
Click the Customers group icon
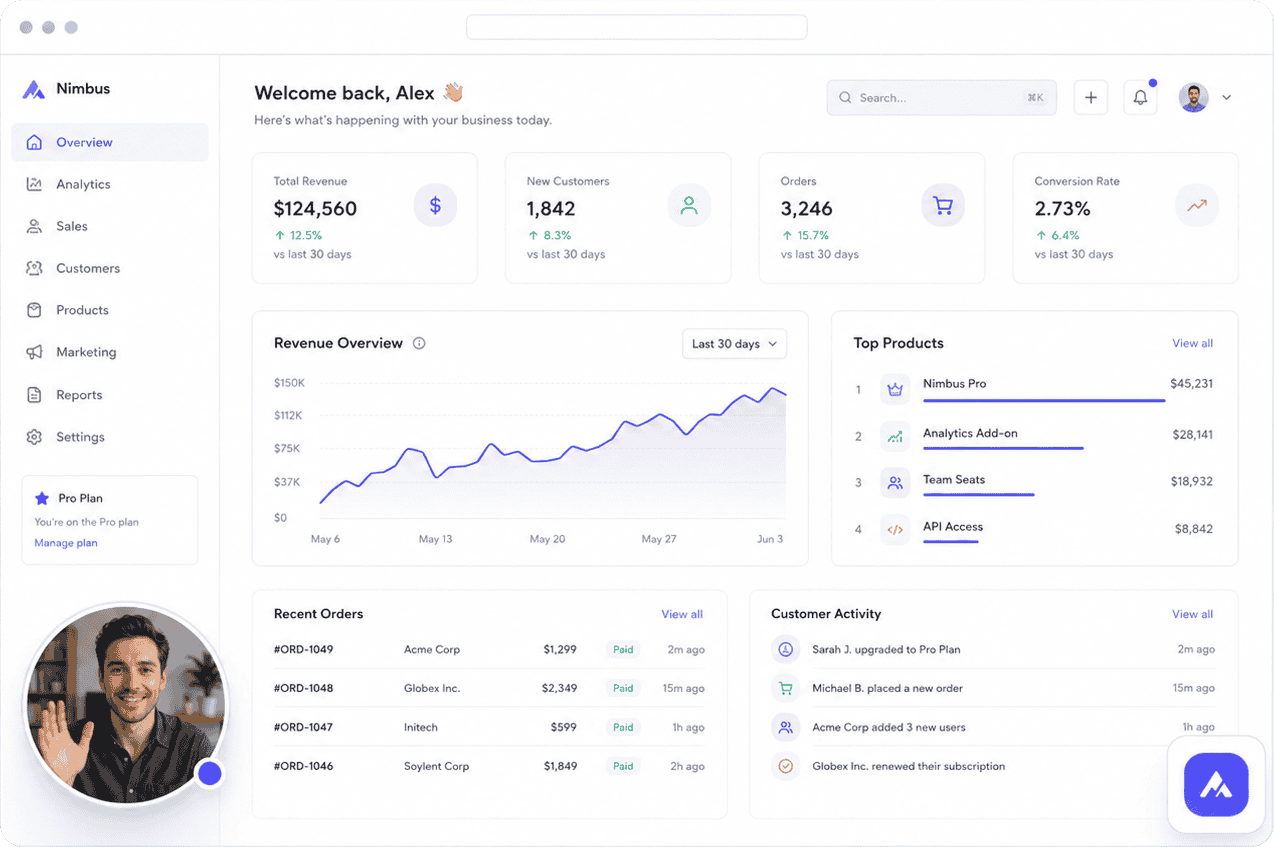pos(34,268)
